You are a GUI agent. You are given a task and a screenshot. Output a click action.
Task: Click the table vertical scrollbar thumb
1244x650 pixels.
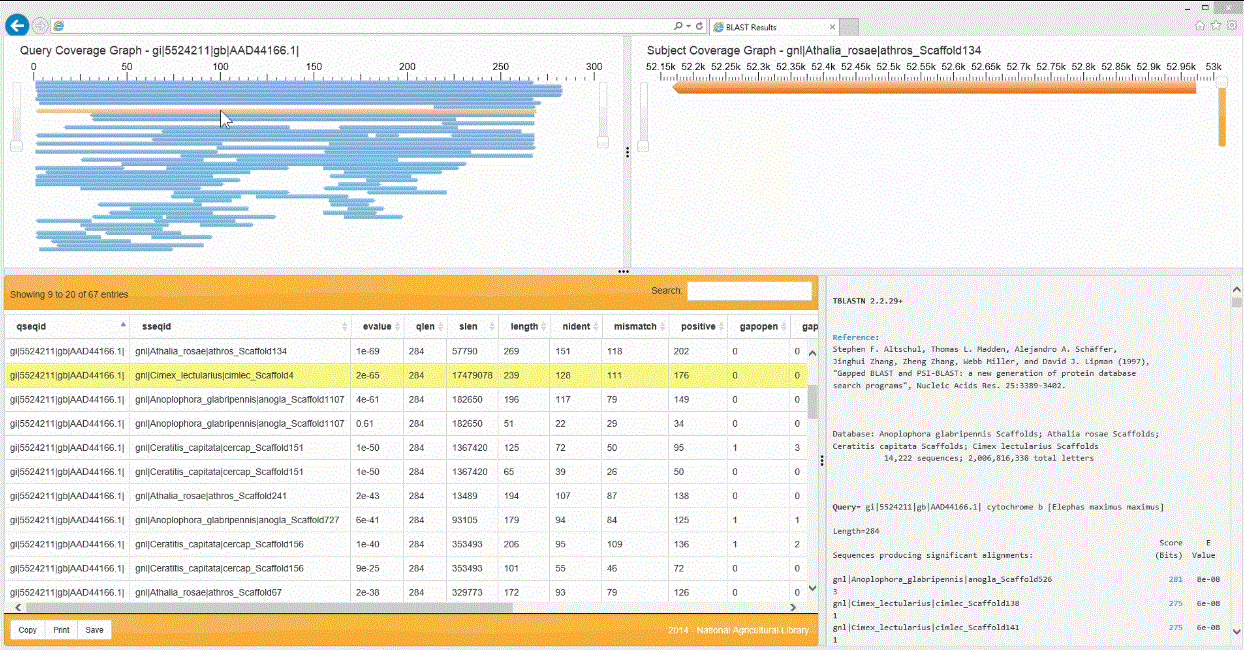[x=813, y=401]
